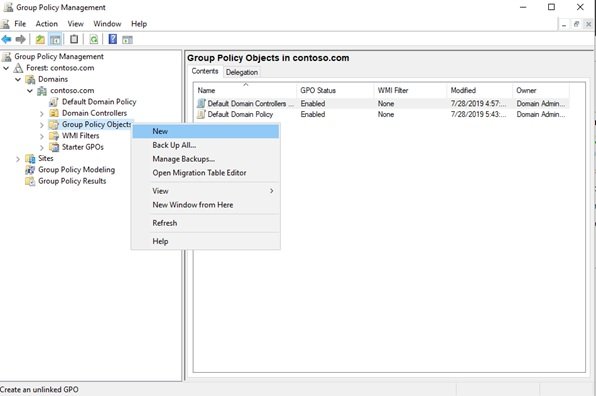Choose Refresh in the context menu
The width and height of the screenshot is (596, 396).
pyautogui.click(x=206, y=223)
